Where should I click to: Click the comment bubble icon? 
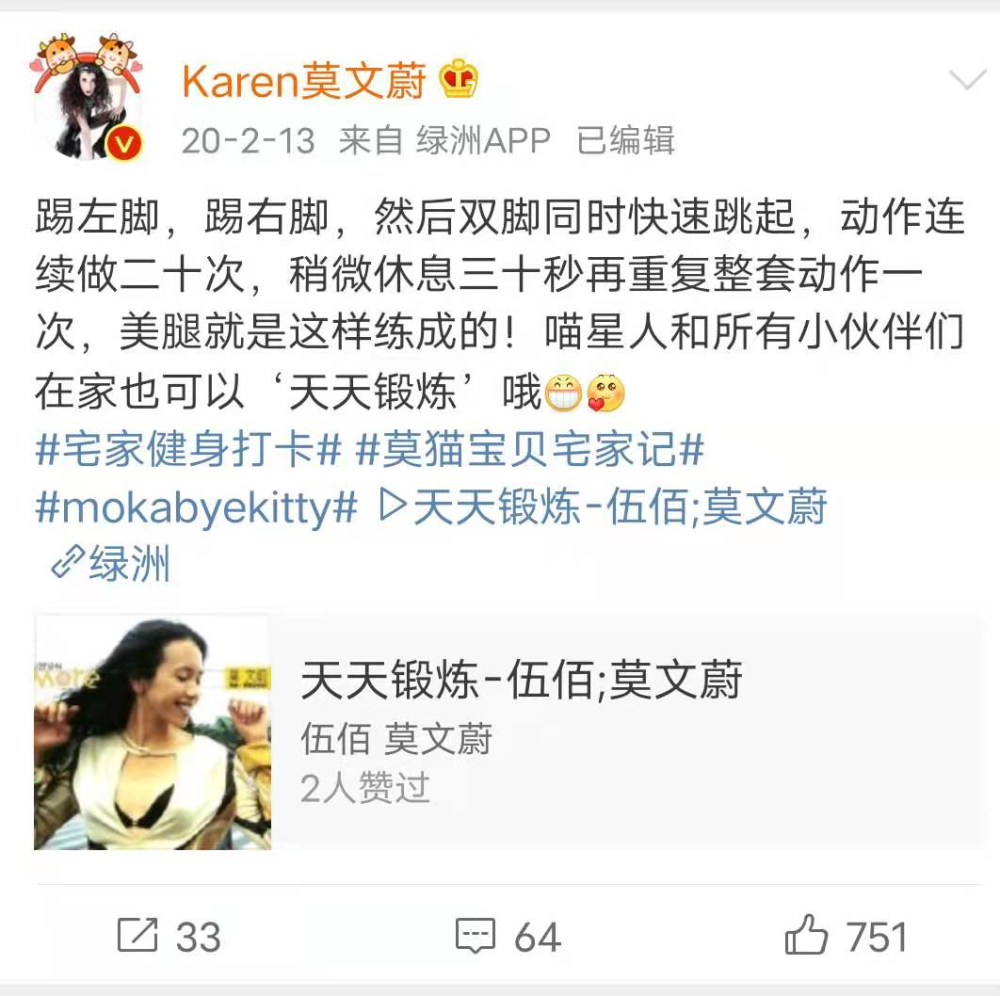tap(475, 935)
